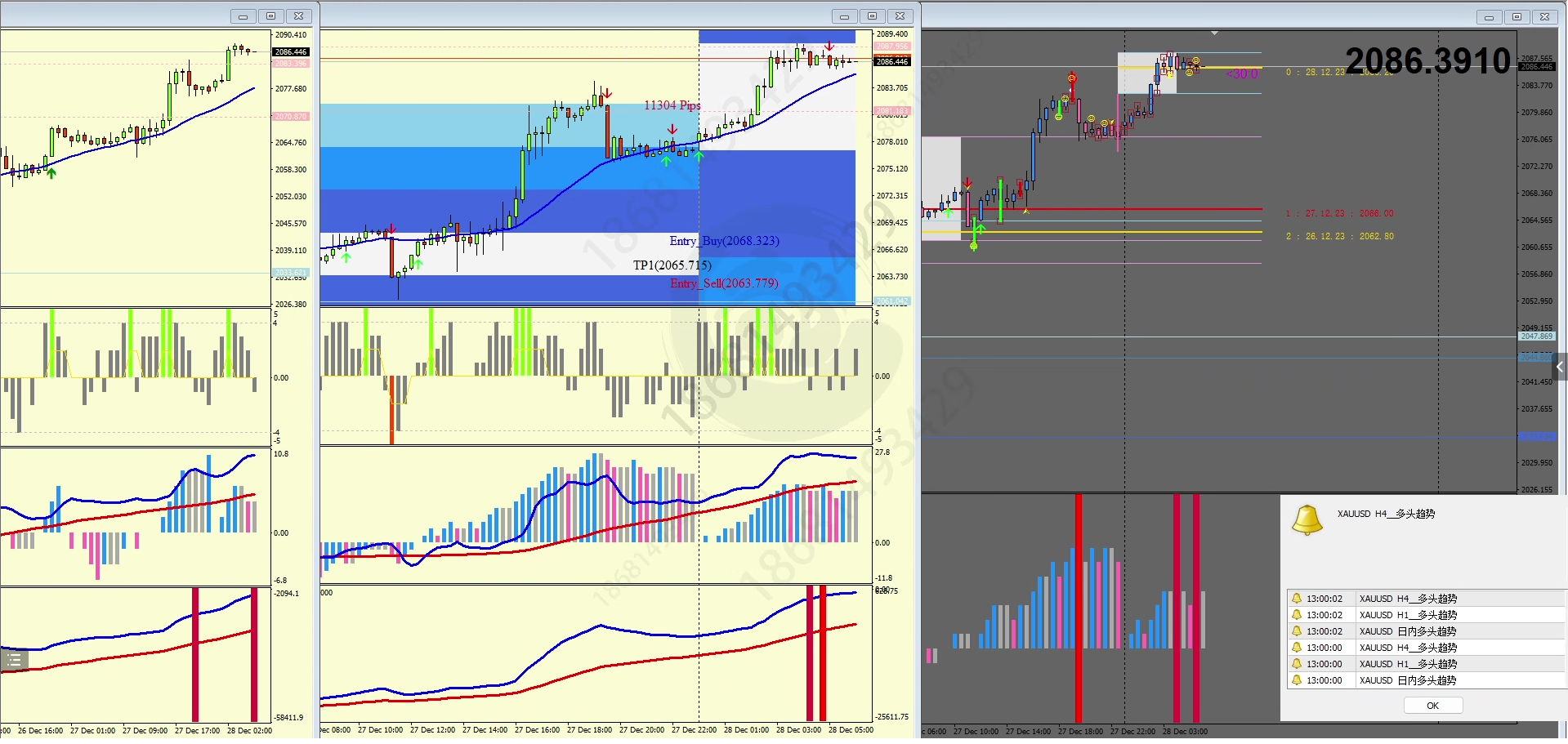Restore the right dark chart window

click(1517, 17)
